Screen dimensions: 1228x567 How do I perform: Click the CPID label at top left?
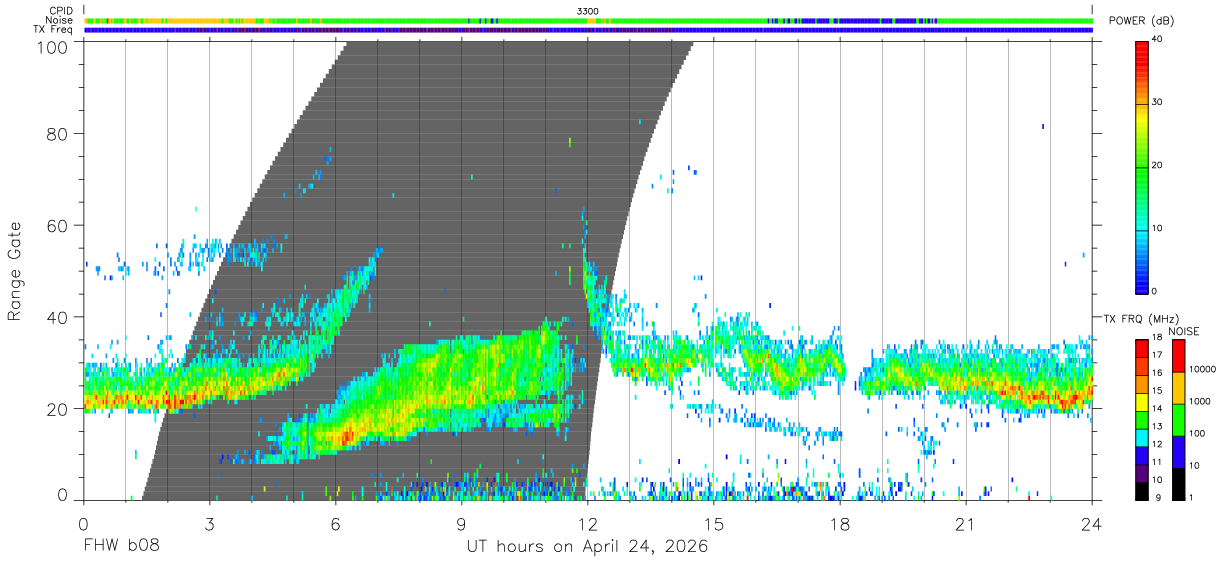pyautogui.click(x=59, y=10)
